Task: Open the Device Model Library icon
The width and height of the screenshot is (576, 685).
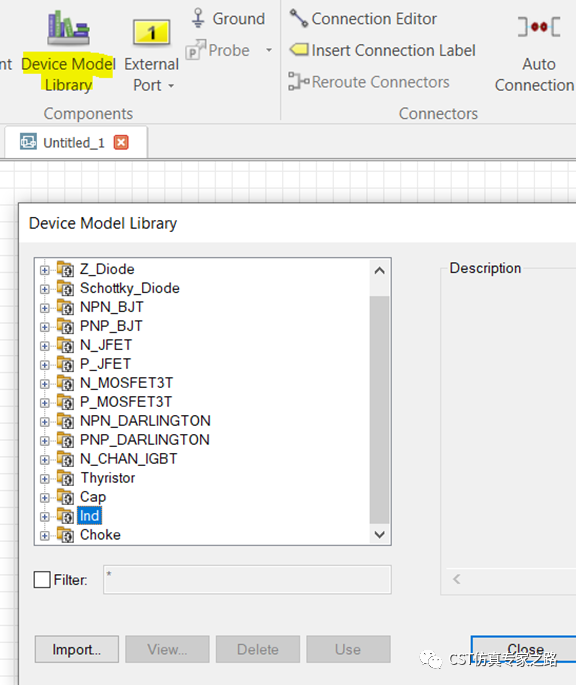Action: (x=69, y=28)
